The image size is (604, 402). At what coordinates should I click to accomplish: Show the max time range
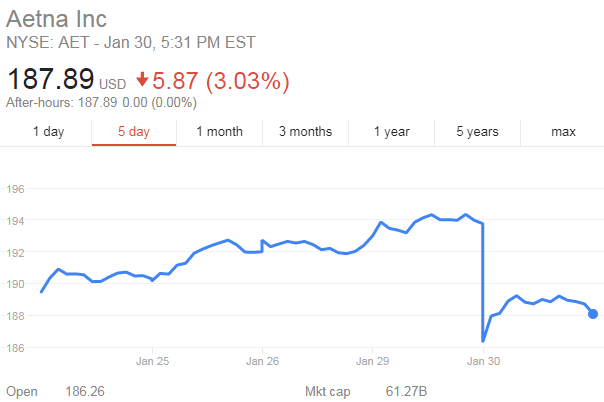(563, 132)
